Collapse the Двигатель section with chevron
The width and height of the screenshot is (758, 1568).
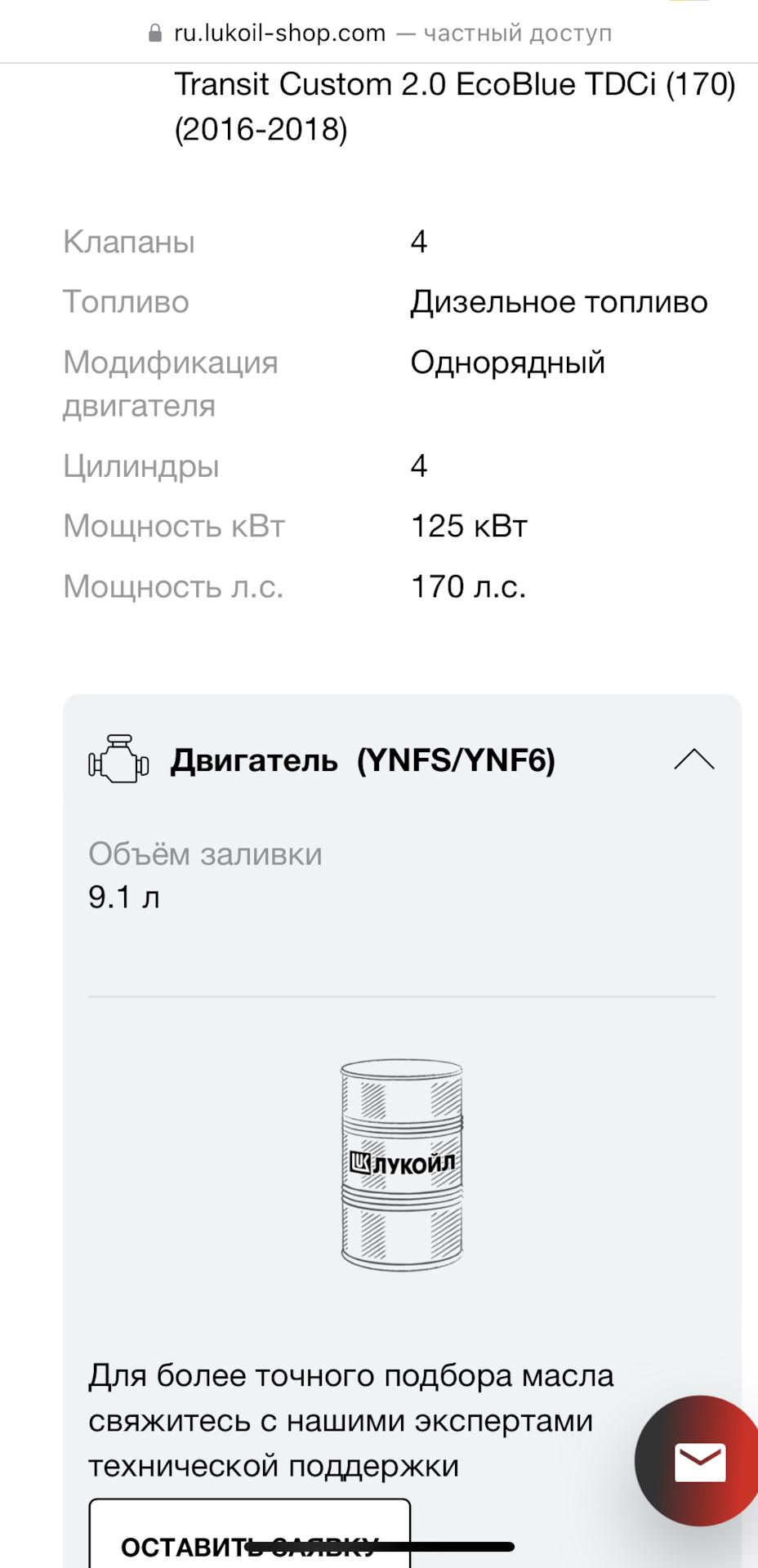click(693, 759)
